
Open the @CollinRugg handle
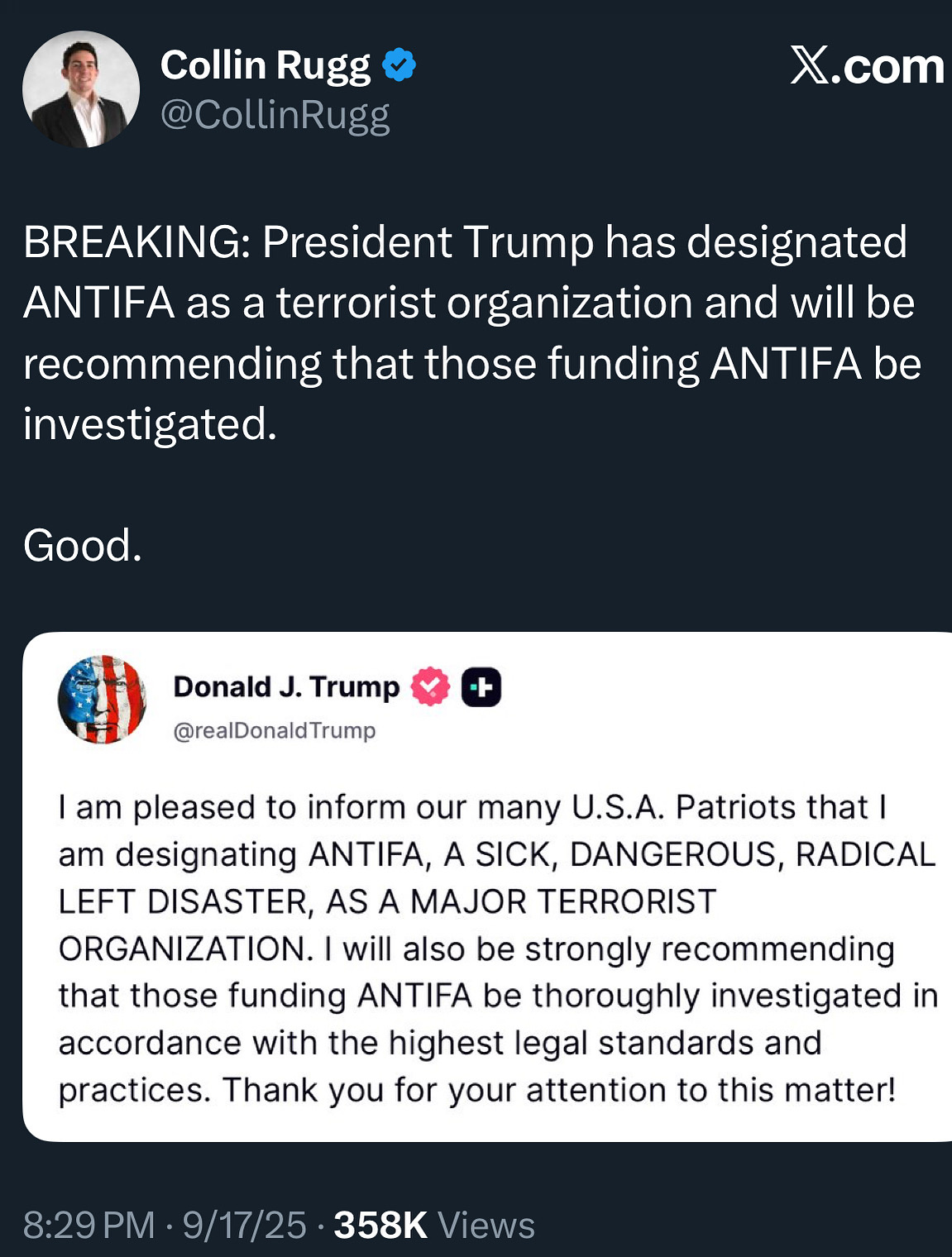tap(275, 114)
